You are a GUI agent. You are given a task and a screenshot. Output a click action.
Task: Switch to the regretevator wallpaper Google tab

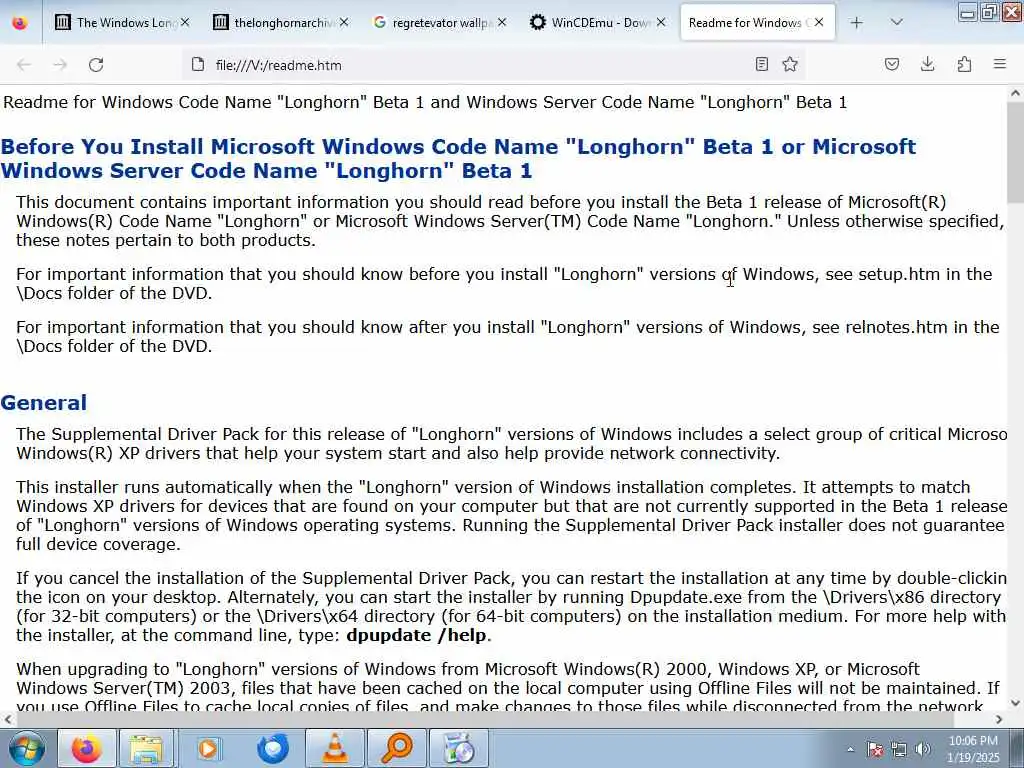pos(440,22)
